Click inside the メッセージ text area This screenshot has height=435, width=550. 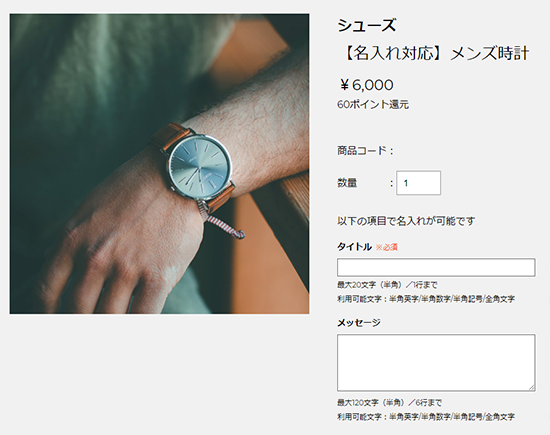pyautogui.click(x=436, y=363)
